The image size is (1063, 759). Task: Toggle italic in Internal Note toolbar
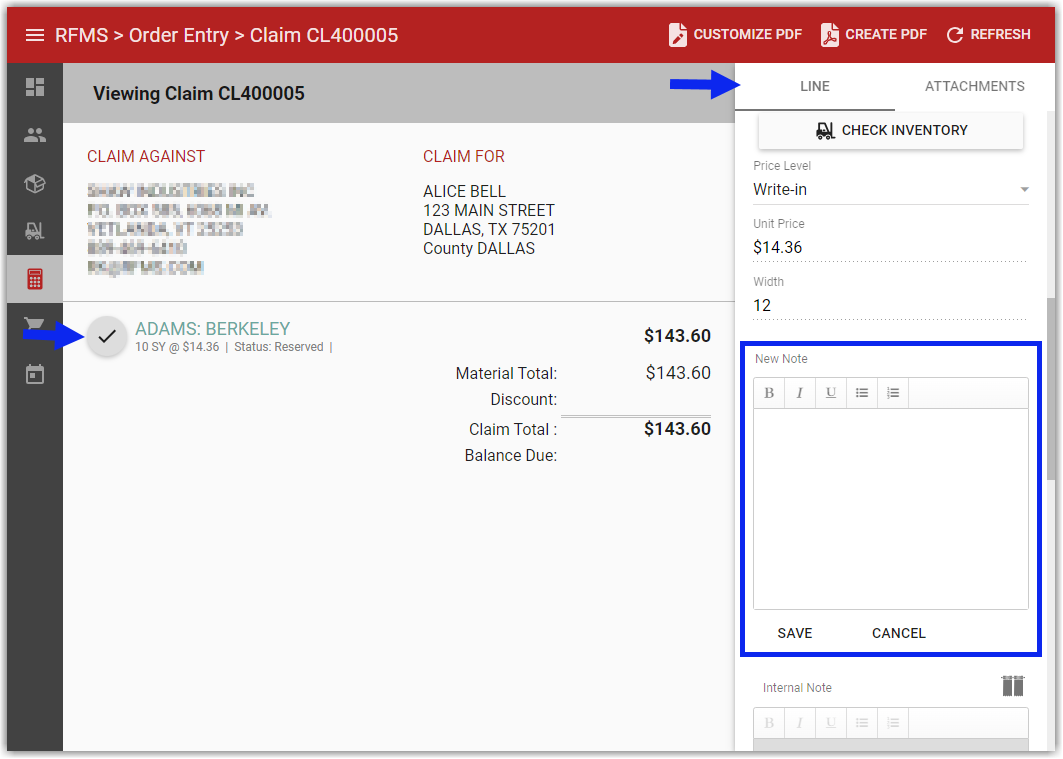[x=800, y=723]
